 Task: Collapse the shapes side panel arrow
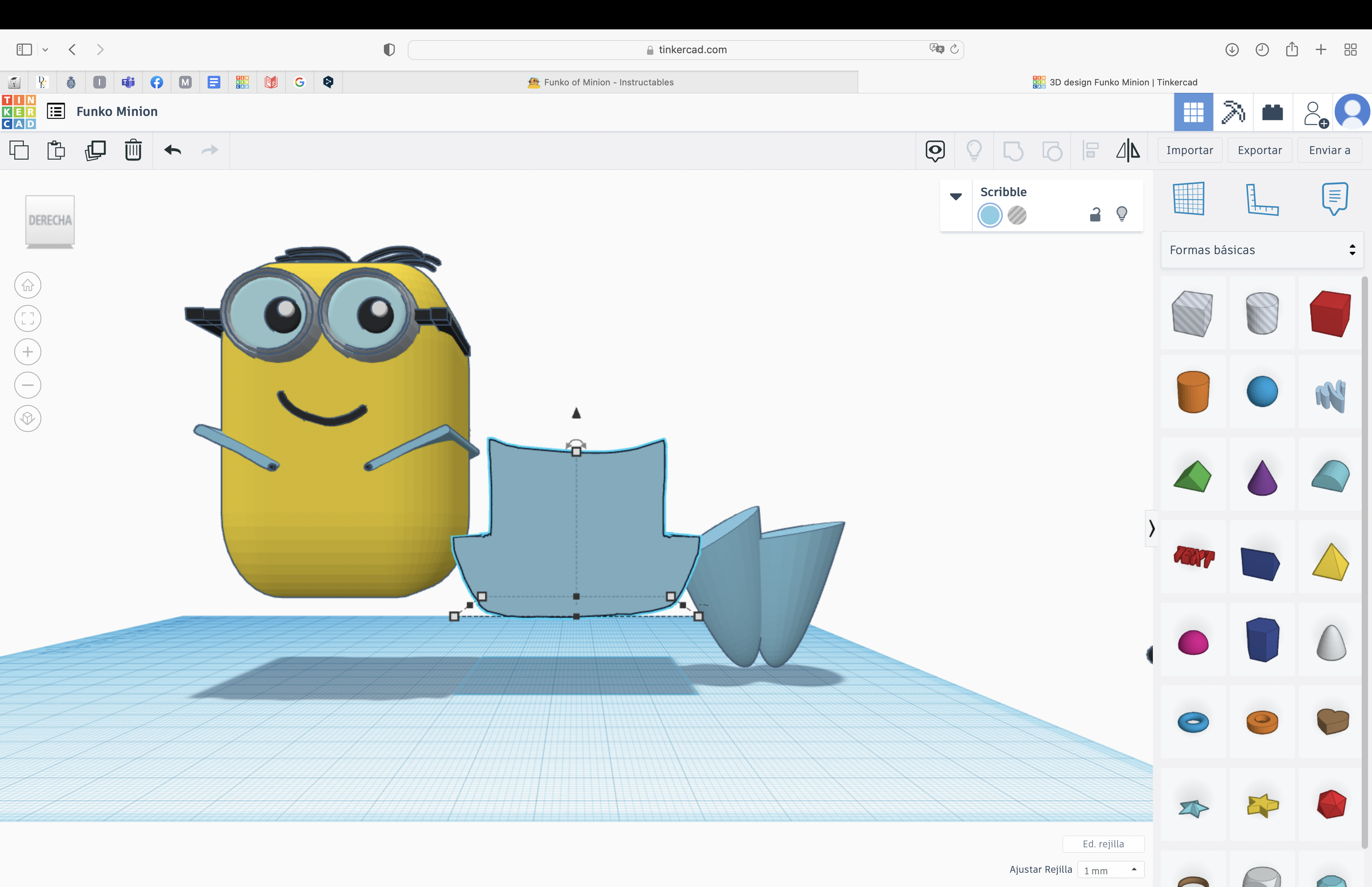point(1152,528)
